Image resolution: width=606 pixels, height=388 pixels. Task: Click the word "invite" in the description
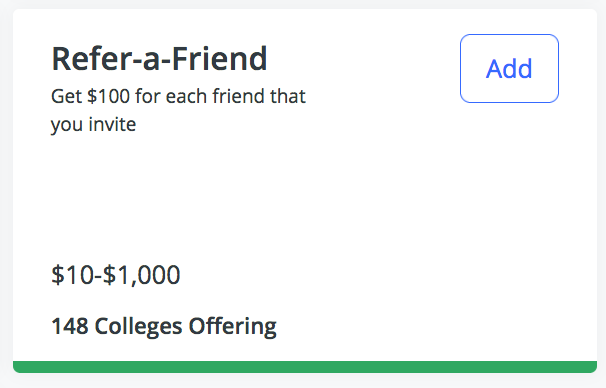point(112,124)
